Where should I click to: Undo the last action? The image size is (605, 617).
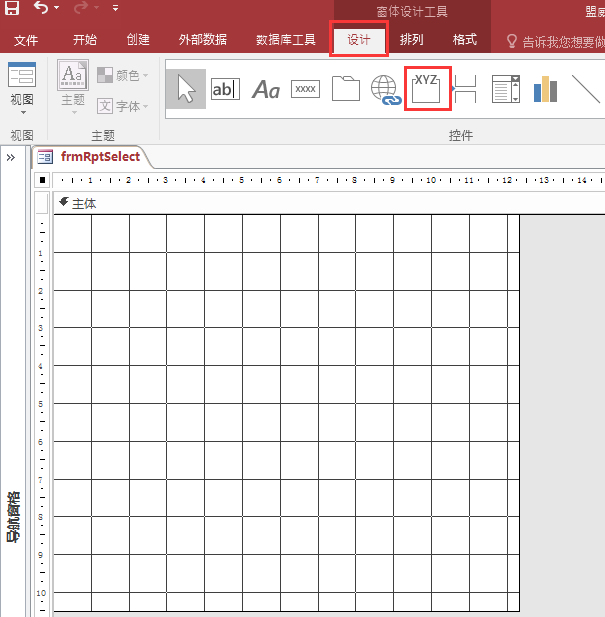pyautogui.click(x=41, y=7)
